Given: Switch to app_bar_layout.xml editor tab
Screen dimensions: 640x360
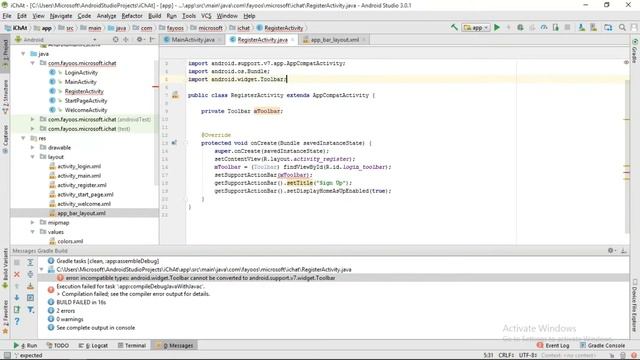Looking at the screenshot, I should click(335, 40).
